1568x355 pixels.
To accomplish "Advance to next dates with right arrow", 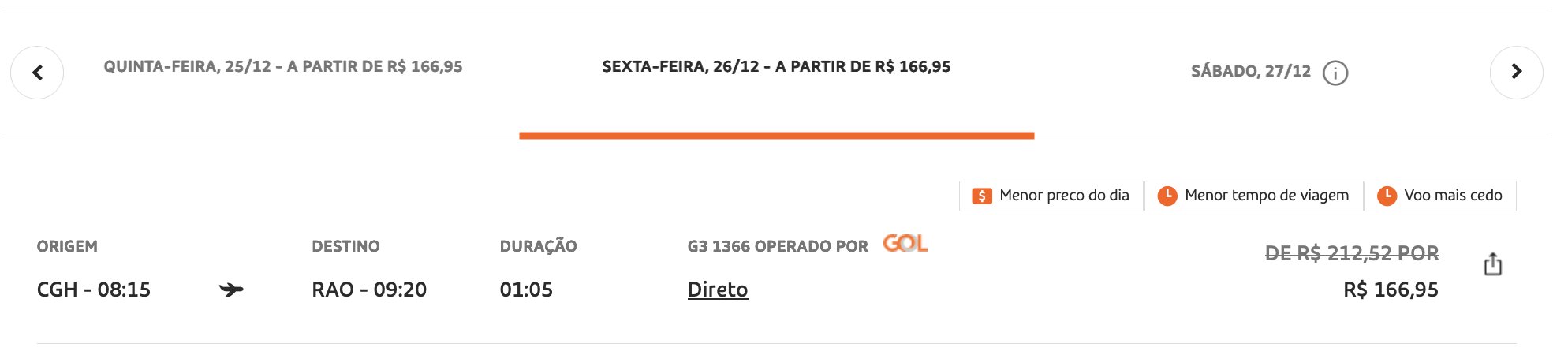I will (x=1516, y=72).
